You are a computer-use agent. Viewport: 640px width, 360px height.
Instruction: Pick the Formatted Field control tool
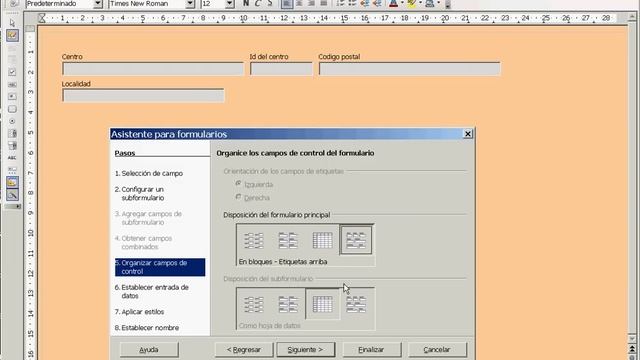coord(12,97)
